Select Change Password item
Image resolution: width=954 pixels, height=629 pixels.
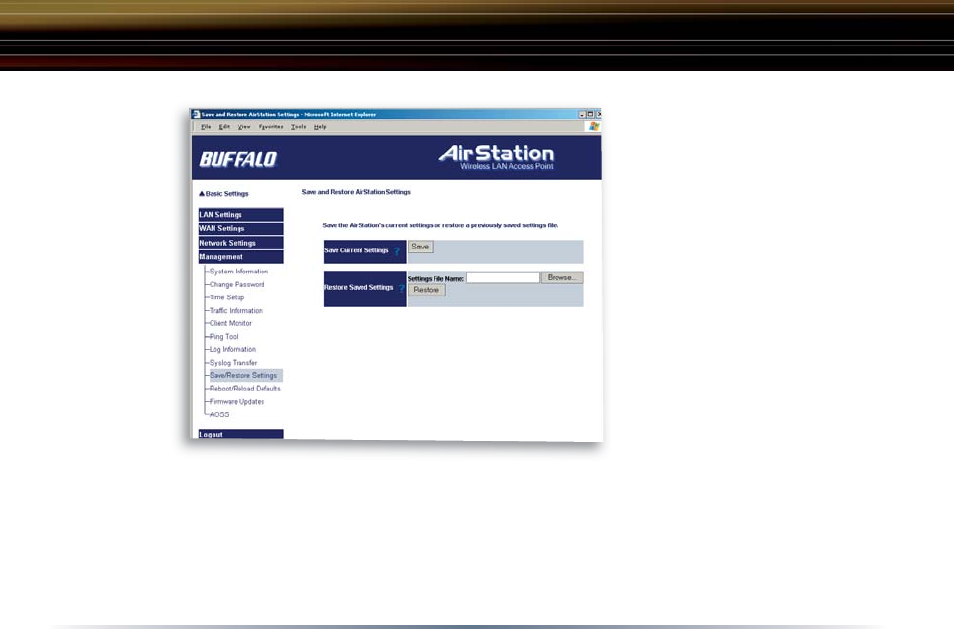(237, 284)
